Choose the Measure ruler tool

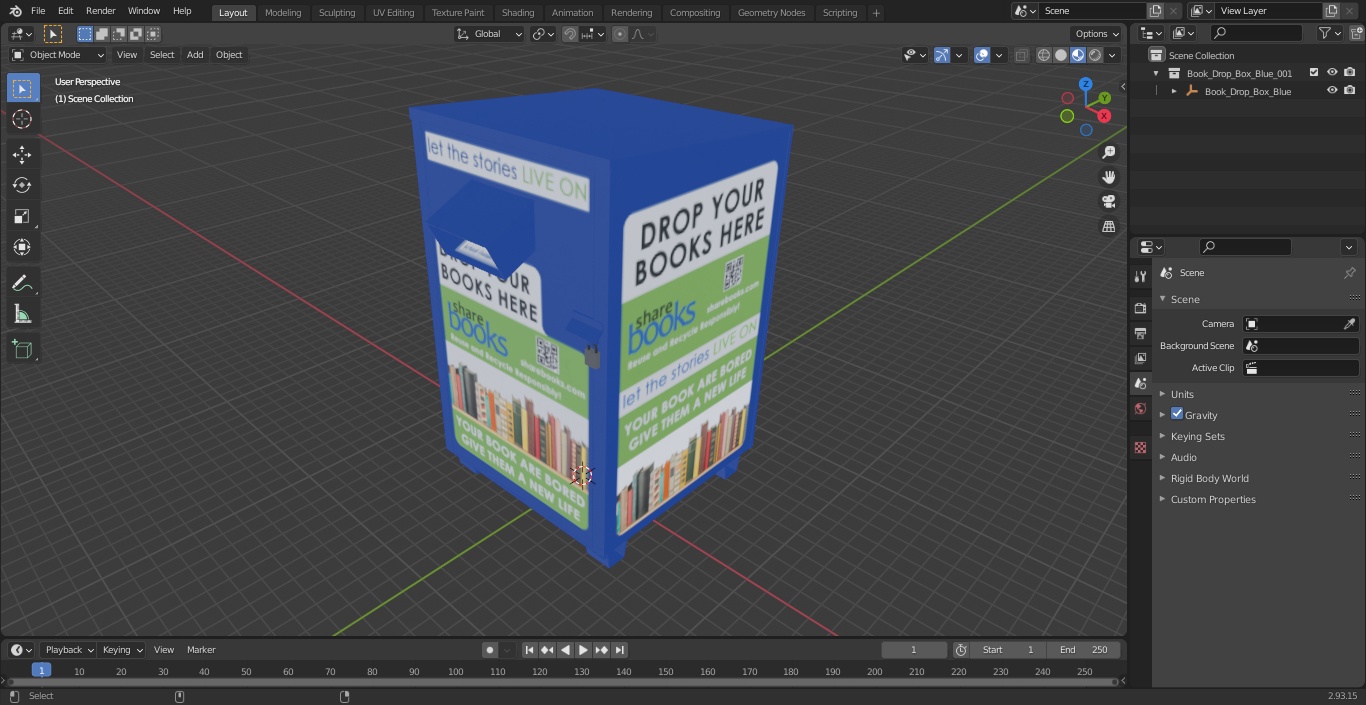[x=22, y=314]
